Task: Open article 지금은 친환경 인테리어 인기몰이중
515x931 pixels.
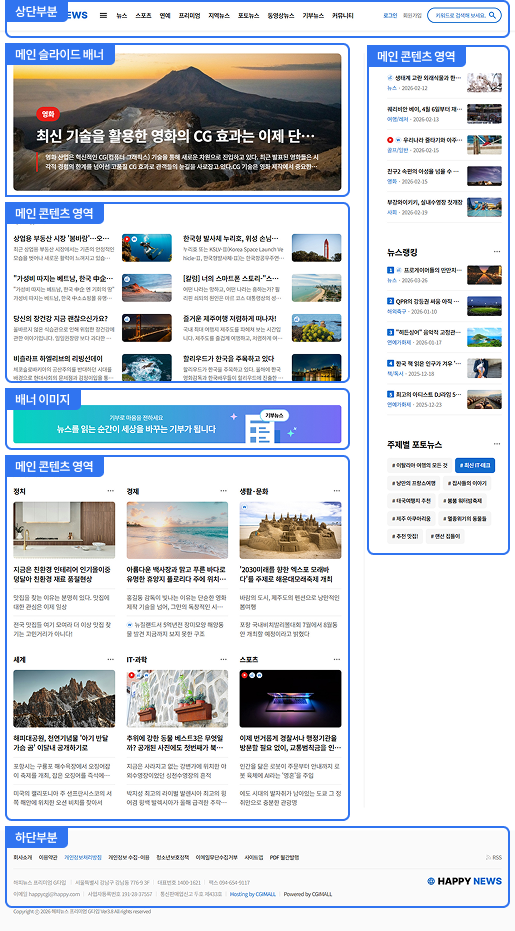Action: (x=62, y=574)
